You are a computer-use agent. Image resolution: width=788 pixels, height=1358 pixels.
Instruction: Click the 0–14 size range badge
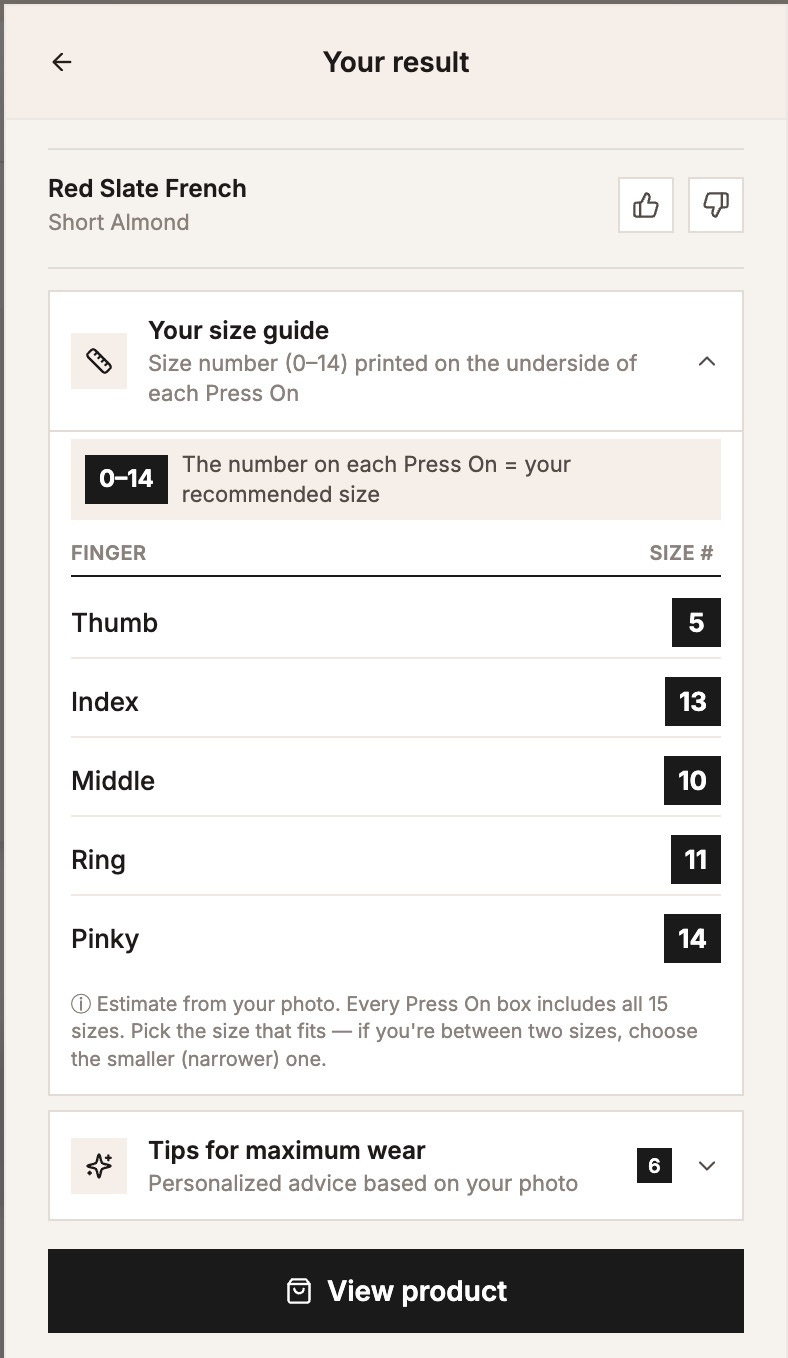(126, 479)
